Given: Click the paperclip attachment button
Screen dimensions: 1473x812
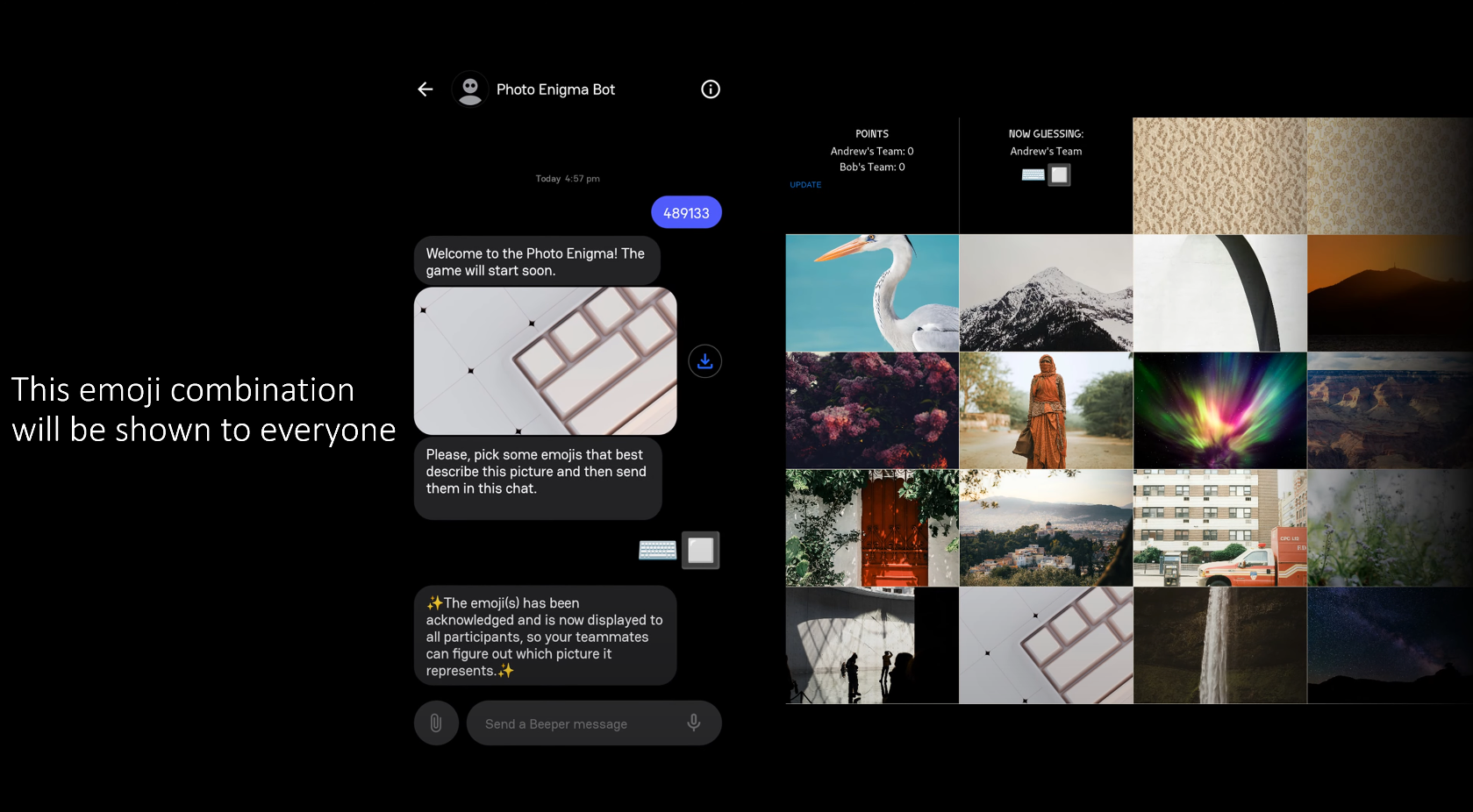Looking at the screenshot, I should click(x=436, y=723).
